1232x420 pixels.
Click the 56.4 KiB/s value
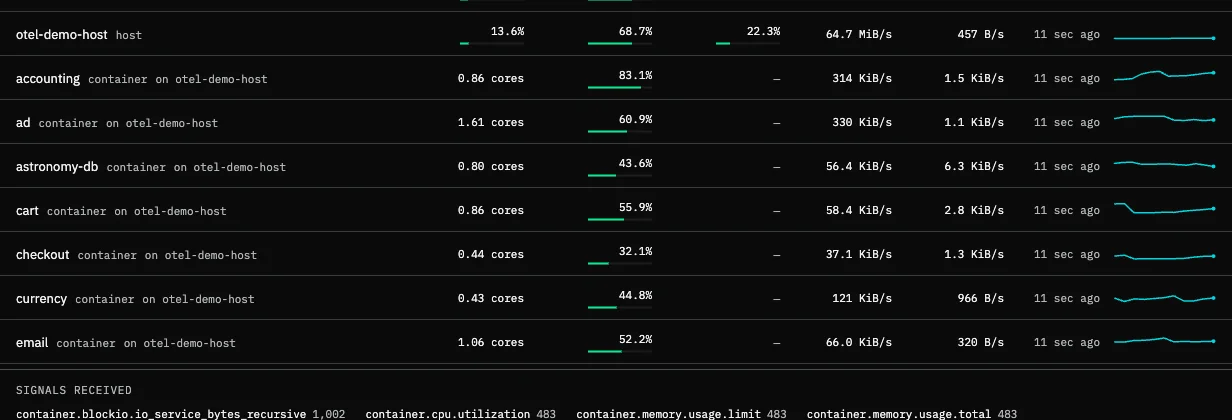[859, 166]
